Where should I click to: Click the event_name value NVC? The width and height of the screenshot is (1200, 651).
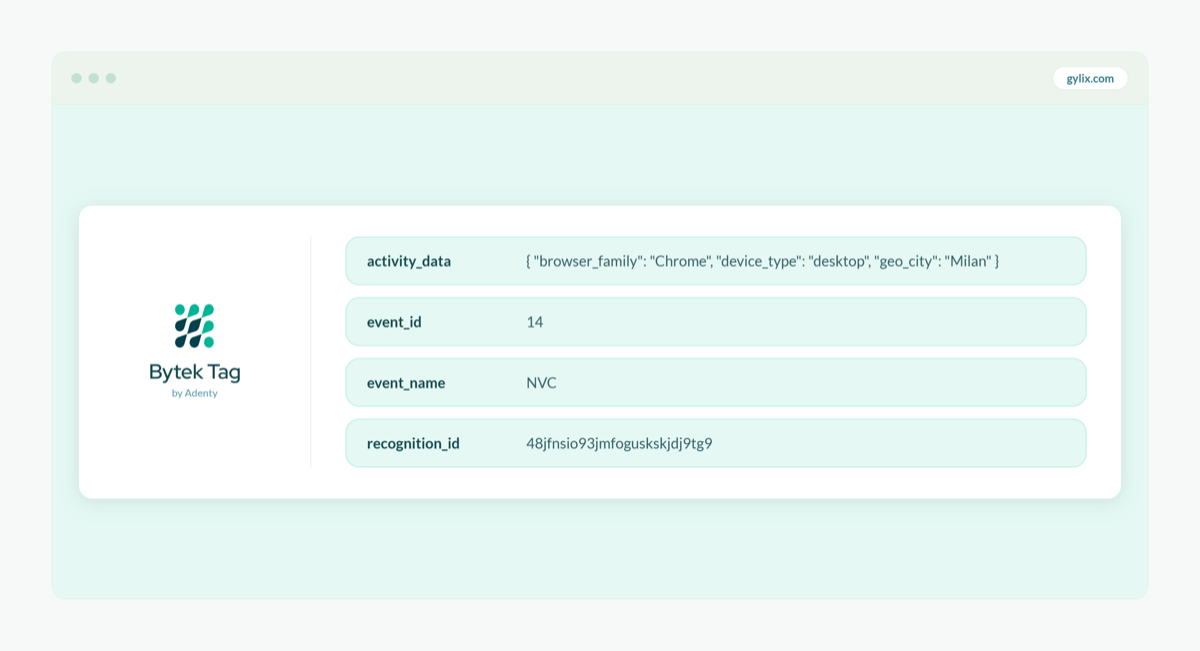542,383
